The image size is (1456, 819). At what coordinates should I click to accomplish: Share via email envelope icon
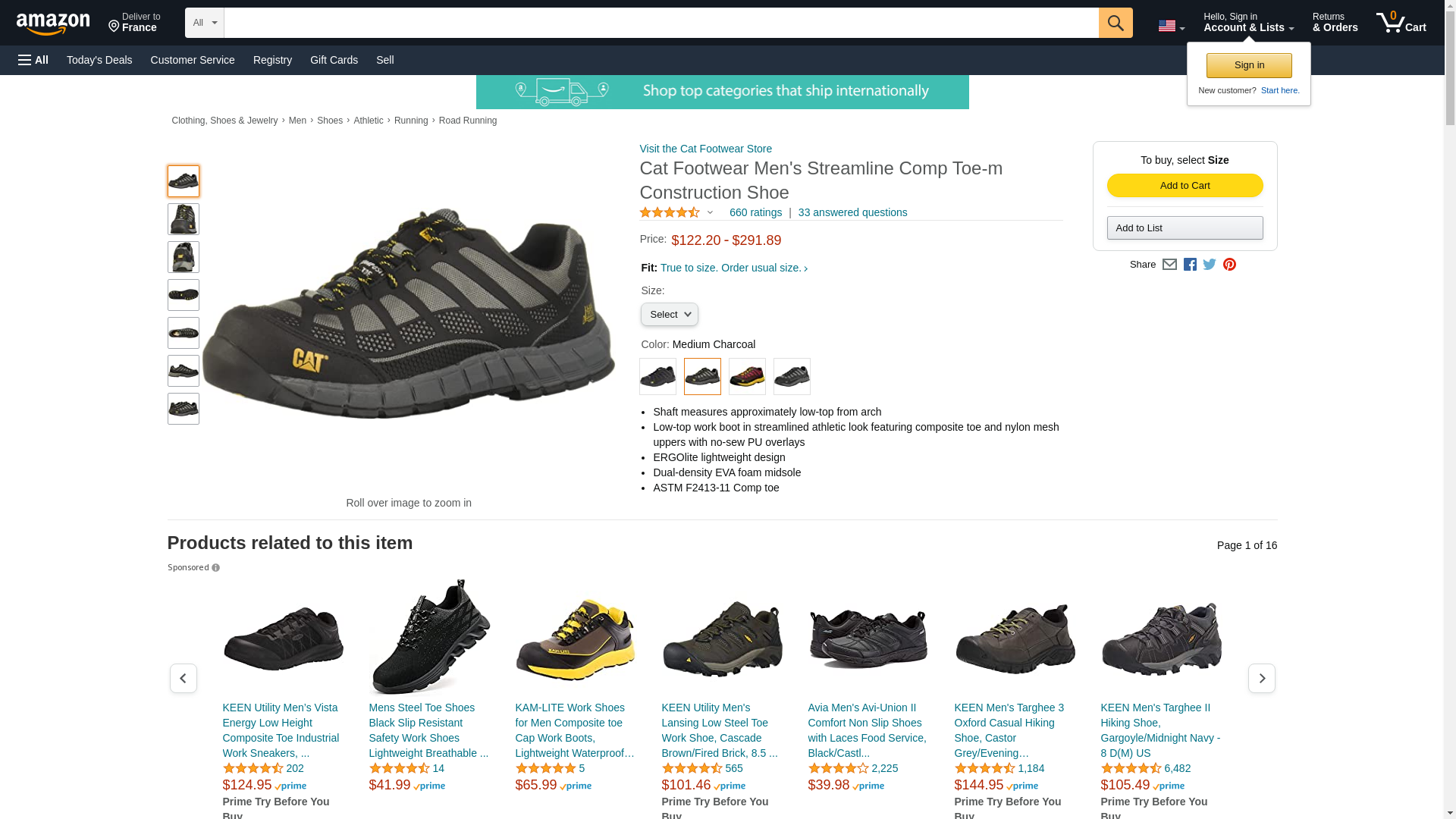pyautogui.click(x=1169, y=265)
